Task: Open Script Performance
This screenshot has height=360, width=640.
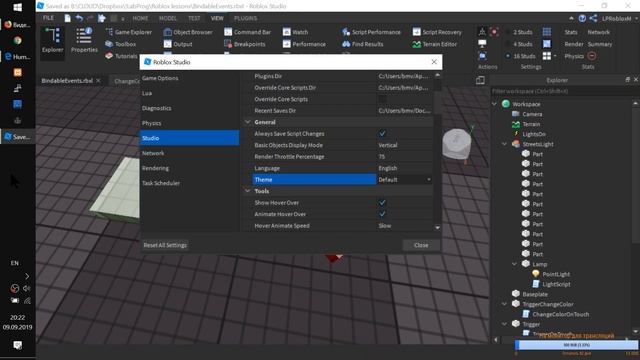Action: click(x=371, y=32)
